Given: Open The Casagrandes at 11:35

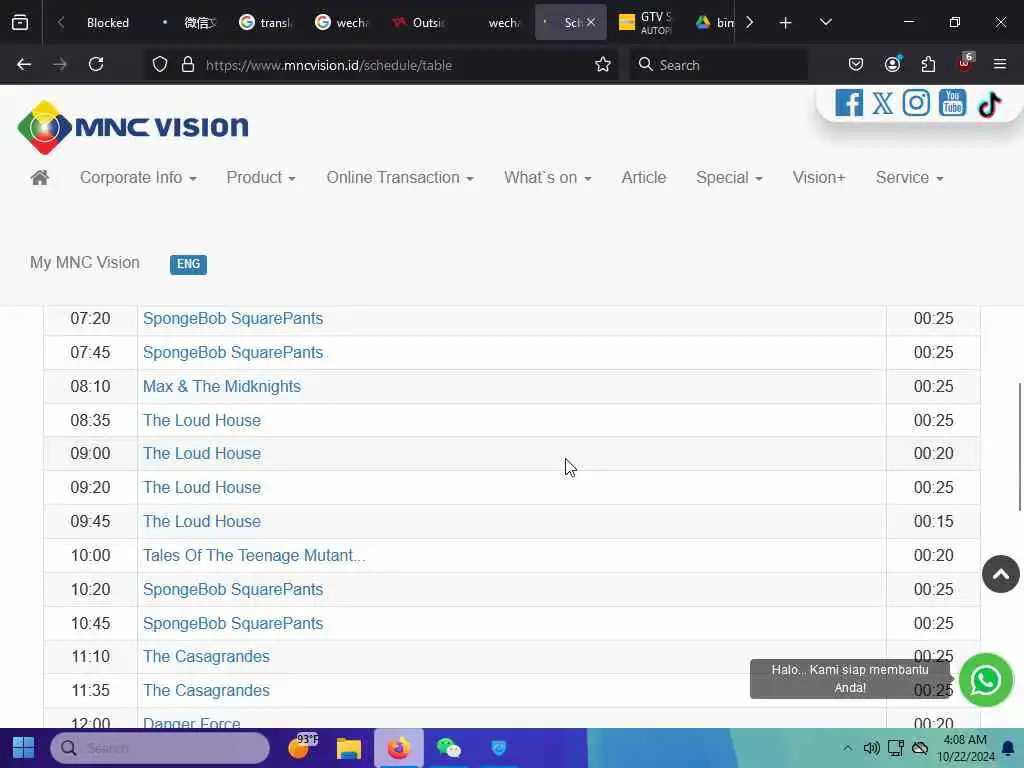Looking at the screenshot, I should click(x=206, y=690).
